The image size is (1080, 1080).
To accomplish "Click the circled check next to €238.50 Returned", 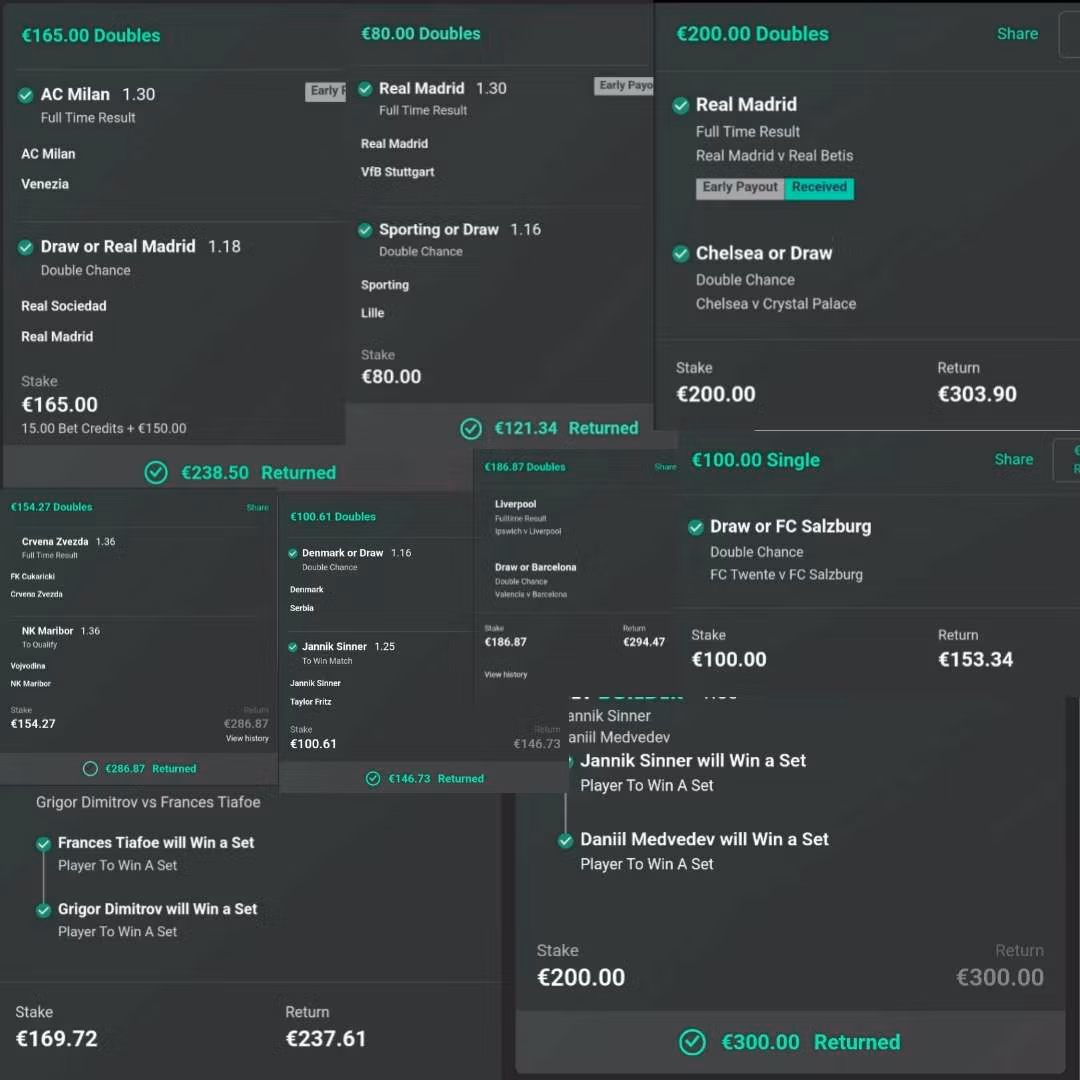I will [156, 472].
